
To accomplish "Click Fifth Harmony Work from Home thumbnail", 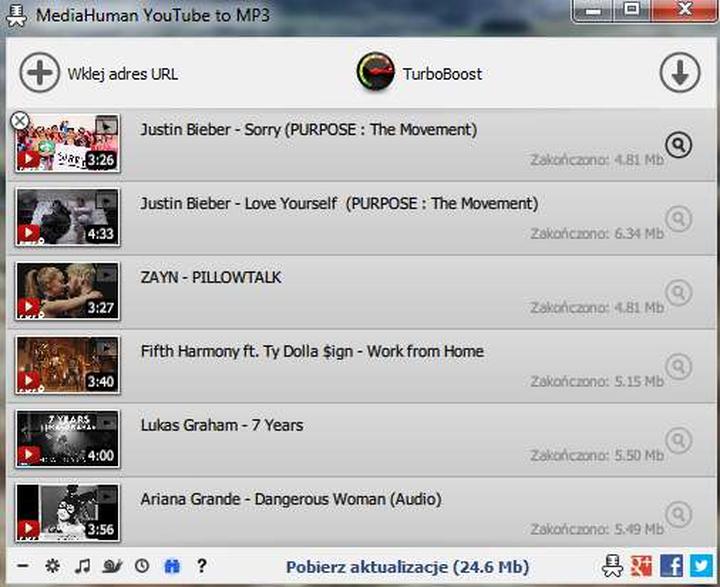I will (67, 365).
